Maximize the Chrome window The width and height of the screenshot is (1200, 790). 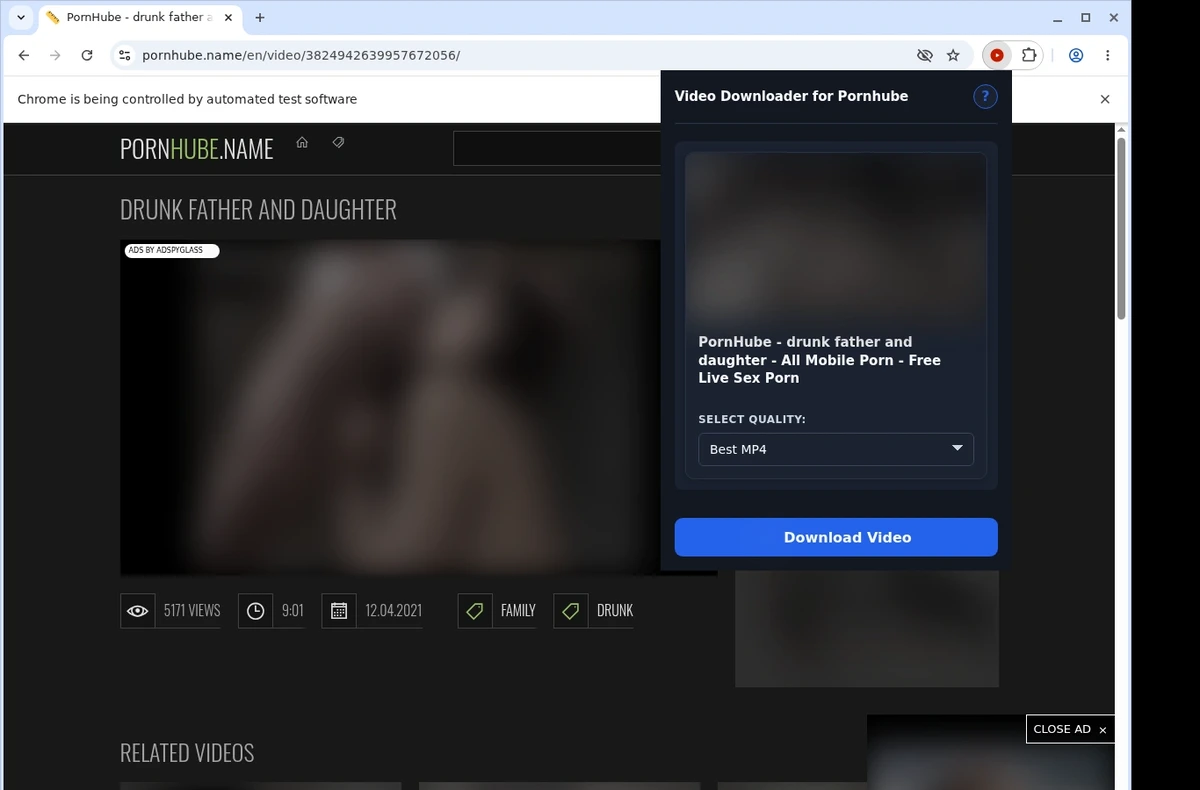(1086, 18)
